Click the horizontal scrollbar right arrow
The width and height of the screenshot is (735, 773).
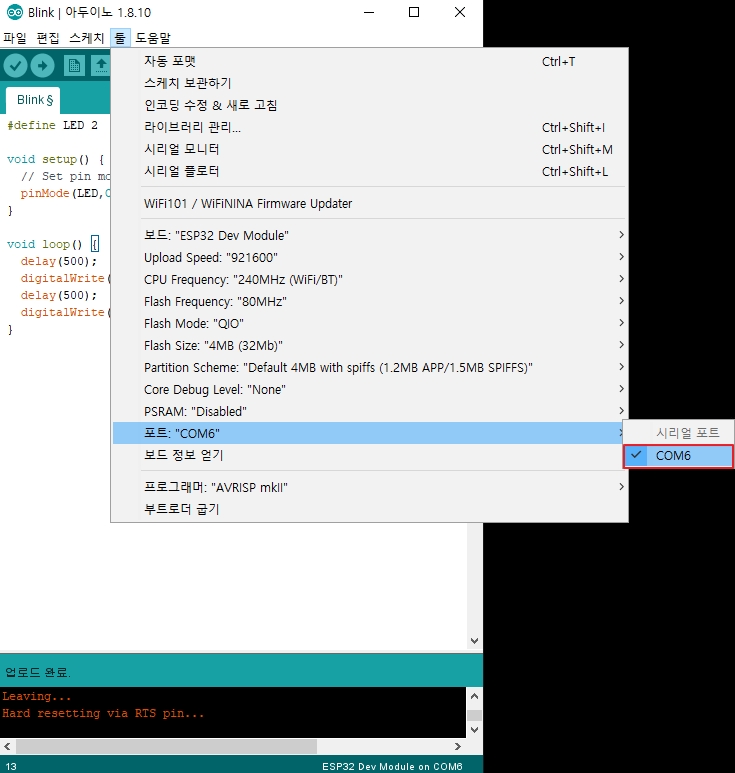coord(457,746)
